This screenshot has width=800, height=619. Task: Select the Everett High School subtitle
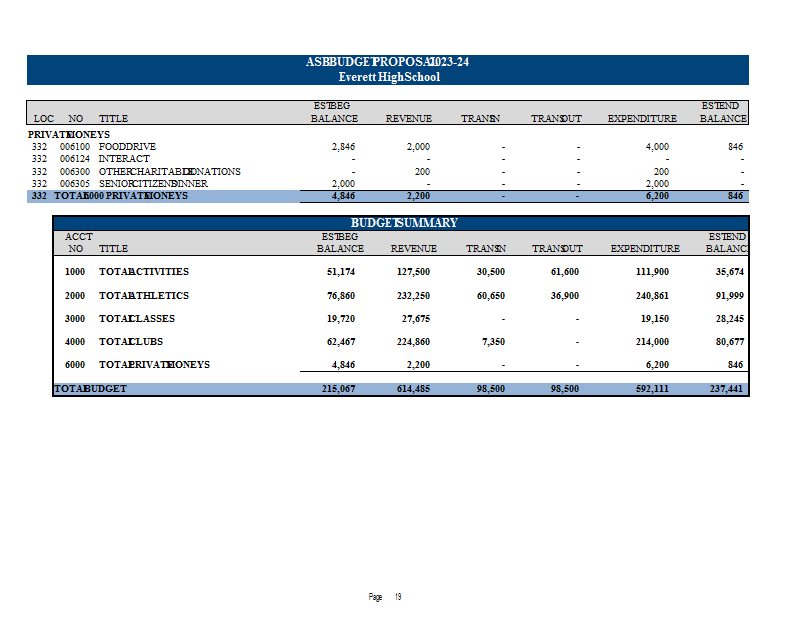click(389, 77)
